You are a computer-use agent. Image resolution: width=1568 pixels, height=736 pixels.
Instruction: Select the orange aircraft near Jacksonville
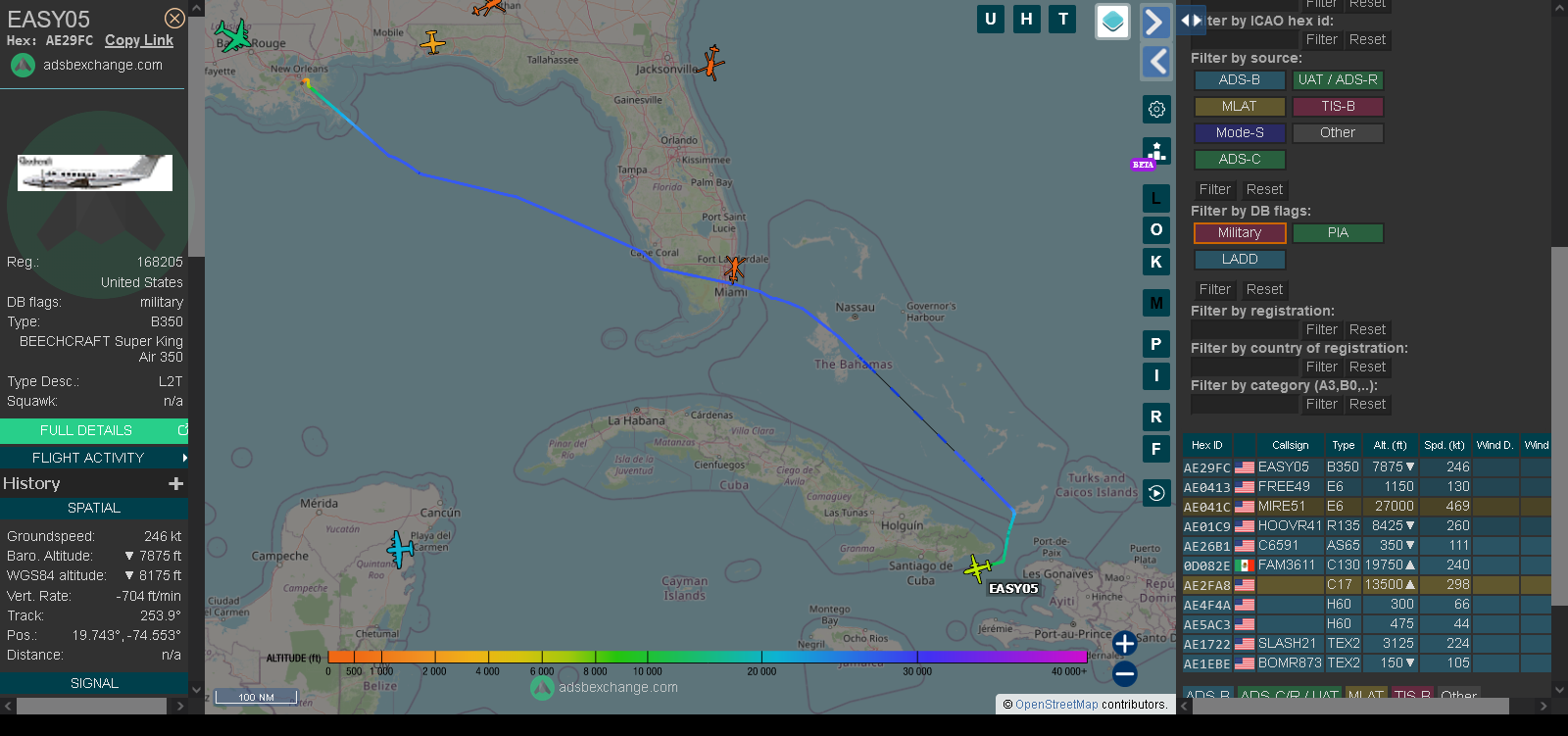712,63
